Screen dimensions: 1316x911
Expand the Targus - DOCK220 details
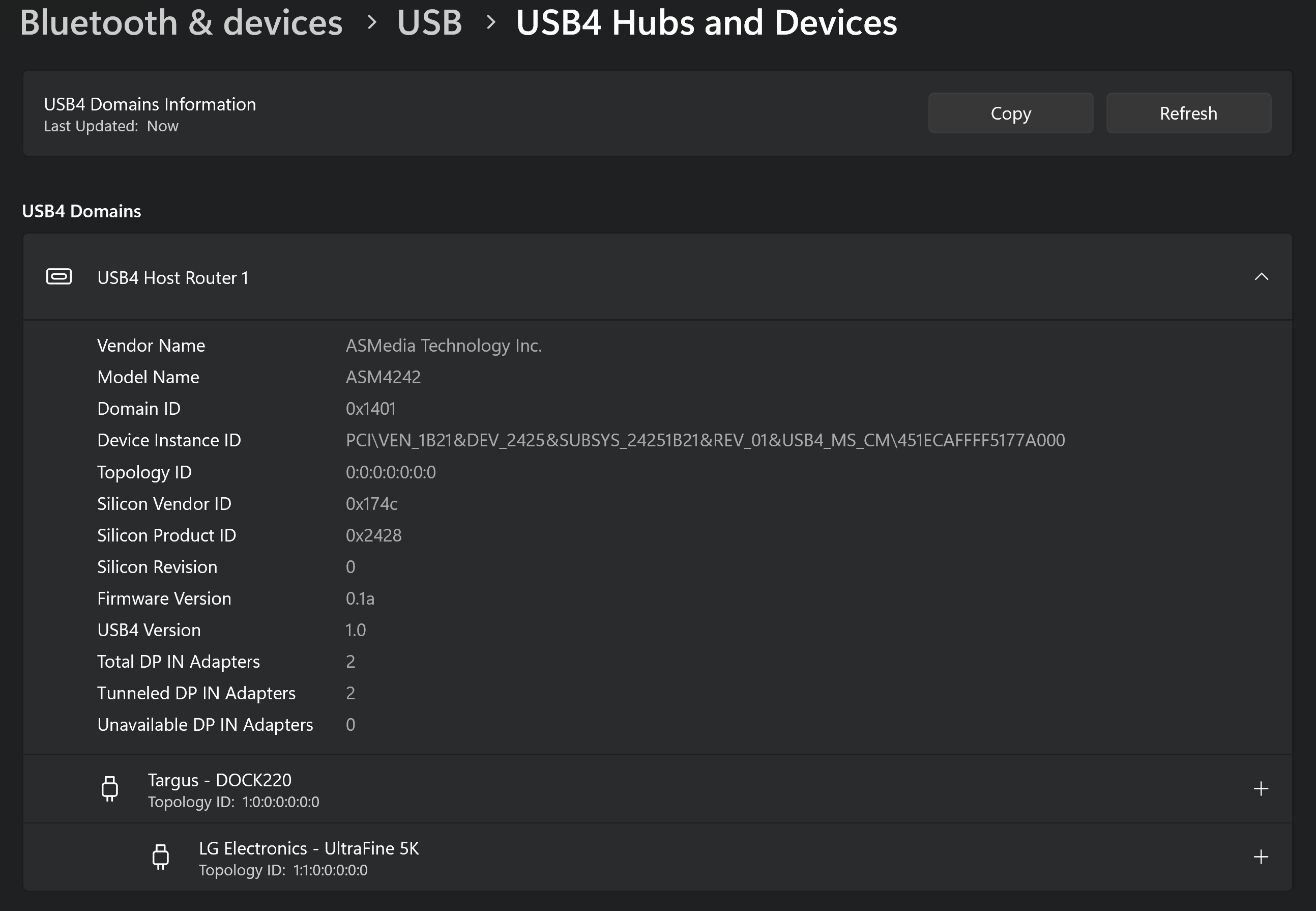tap(1261, 789)
